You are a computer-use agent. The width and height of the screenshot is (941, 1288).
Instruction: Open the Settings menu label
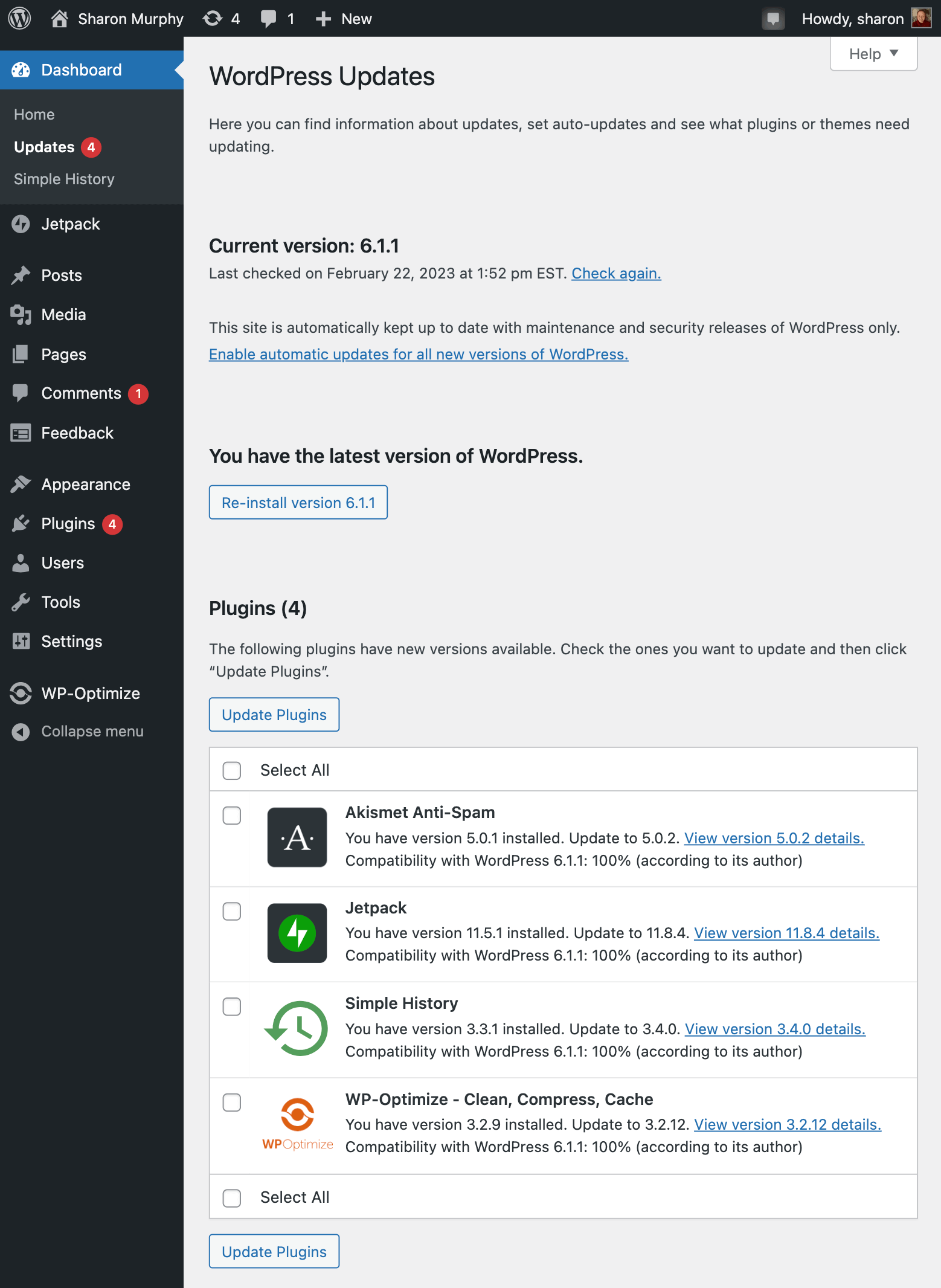click(x=72, y=642)
